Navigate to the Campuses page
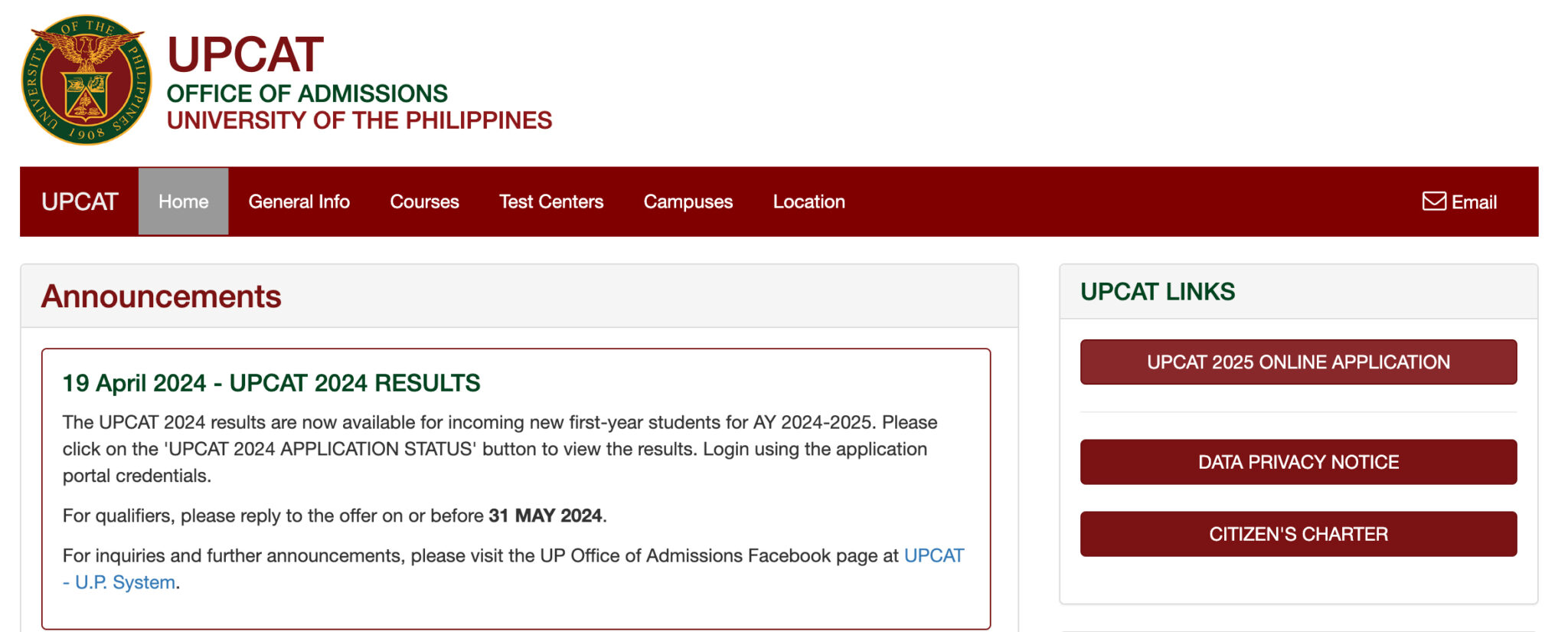The height and width of the screenshot is (632, 1568). pyautogui.click(x=688, y=201)
